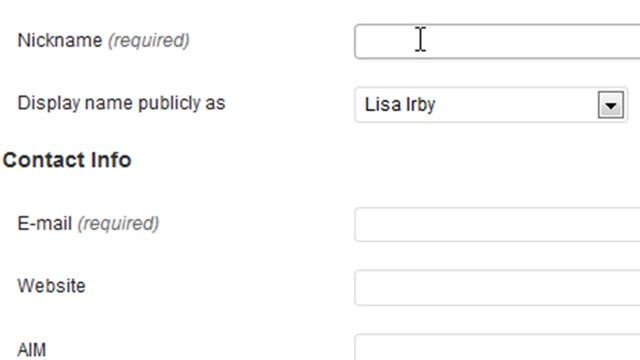Click the required note beside Nickname

click(149, 40)
